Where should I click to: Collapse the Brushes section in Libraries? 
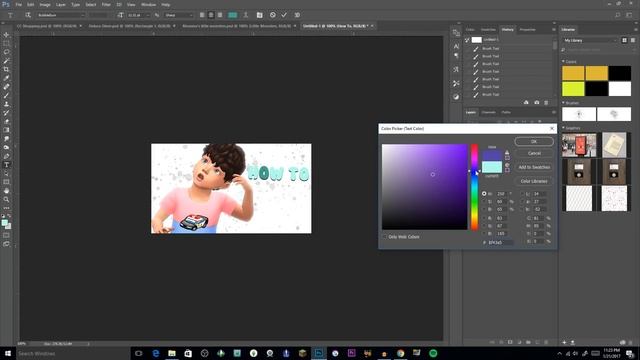point(564,103)
